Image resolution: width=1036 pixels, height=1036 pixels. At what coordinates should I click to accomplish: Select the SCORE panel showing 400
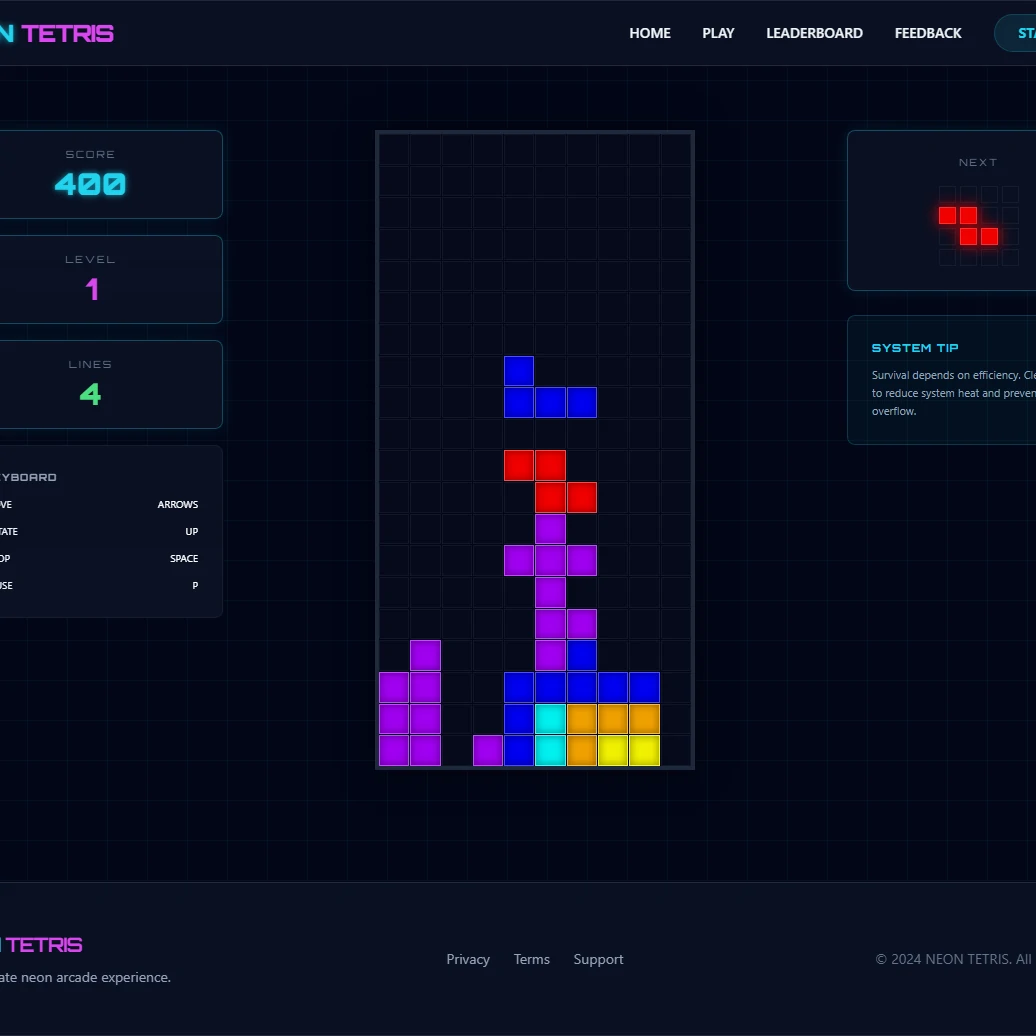coord(90,174)
